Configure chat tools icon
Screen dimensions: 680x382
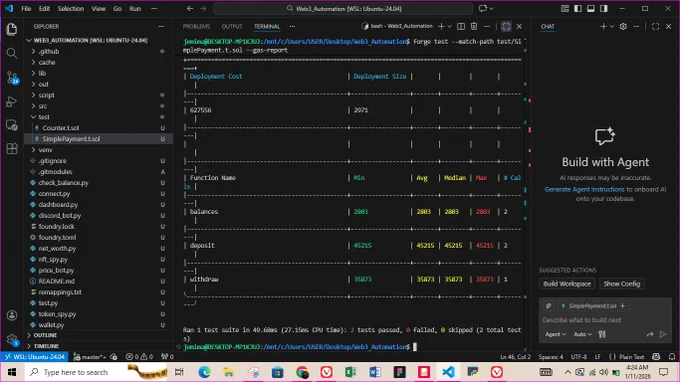point(602,334)
